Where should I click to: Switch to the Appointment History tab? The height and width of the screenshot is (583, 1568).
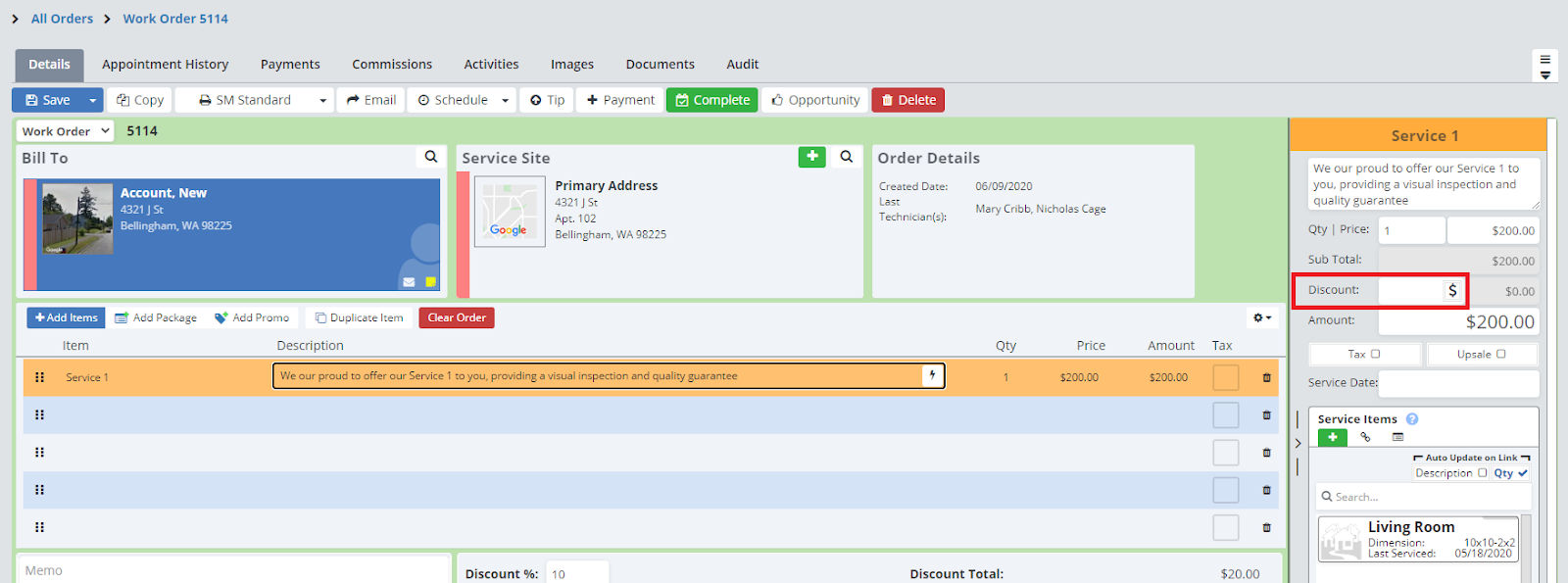coord(165,65)
